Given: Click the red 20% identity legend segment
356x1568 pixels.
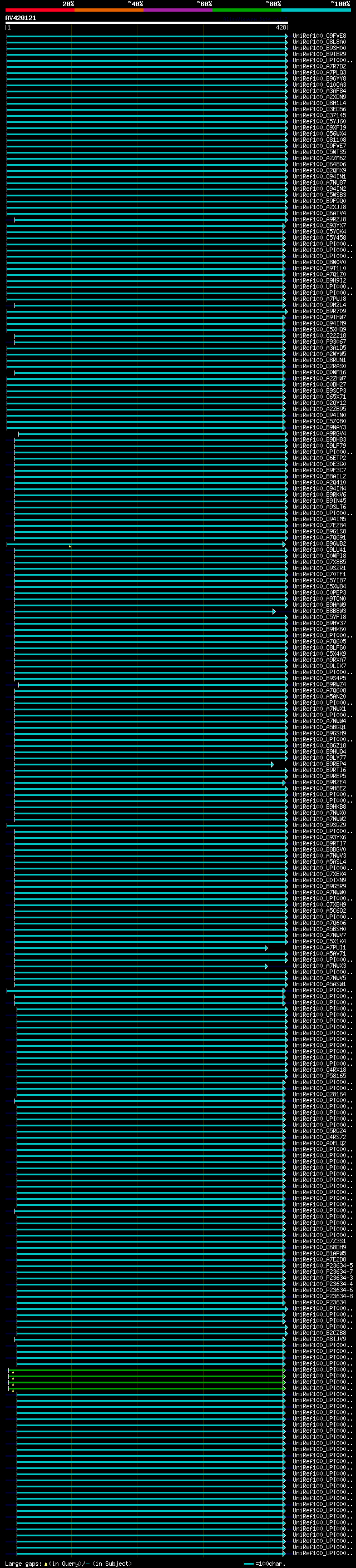Looking at the screenshot, I should point(39,10).
